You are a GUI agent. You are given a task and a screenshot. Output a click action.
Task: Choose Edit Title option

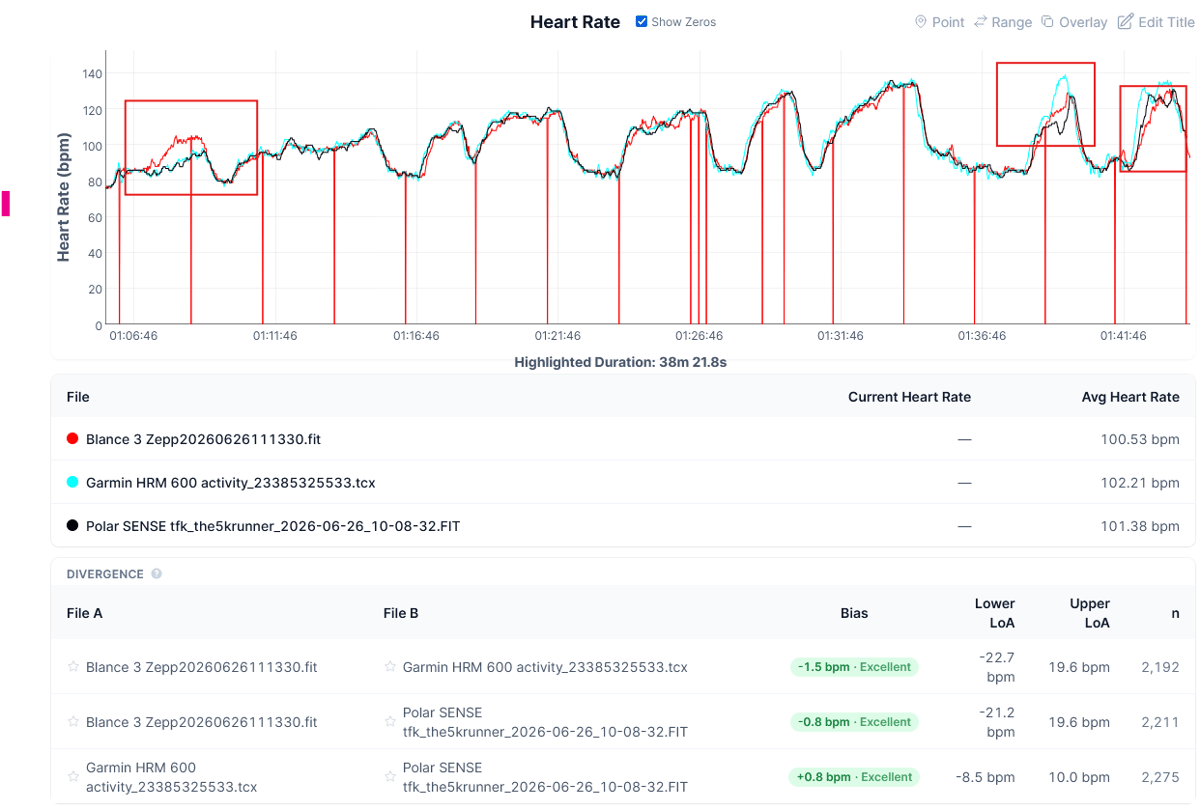(1166, 22)
